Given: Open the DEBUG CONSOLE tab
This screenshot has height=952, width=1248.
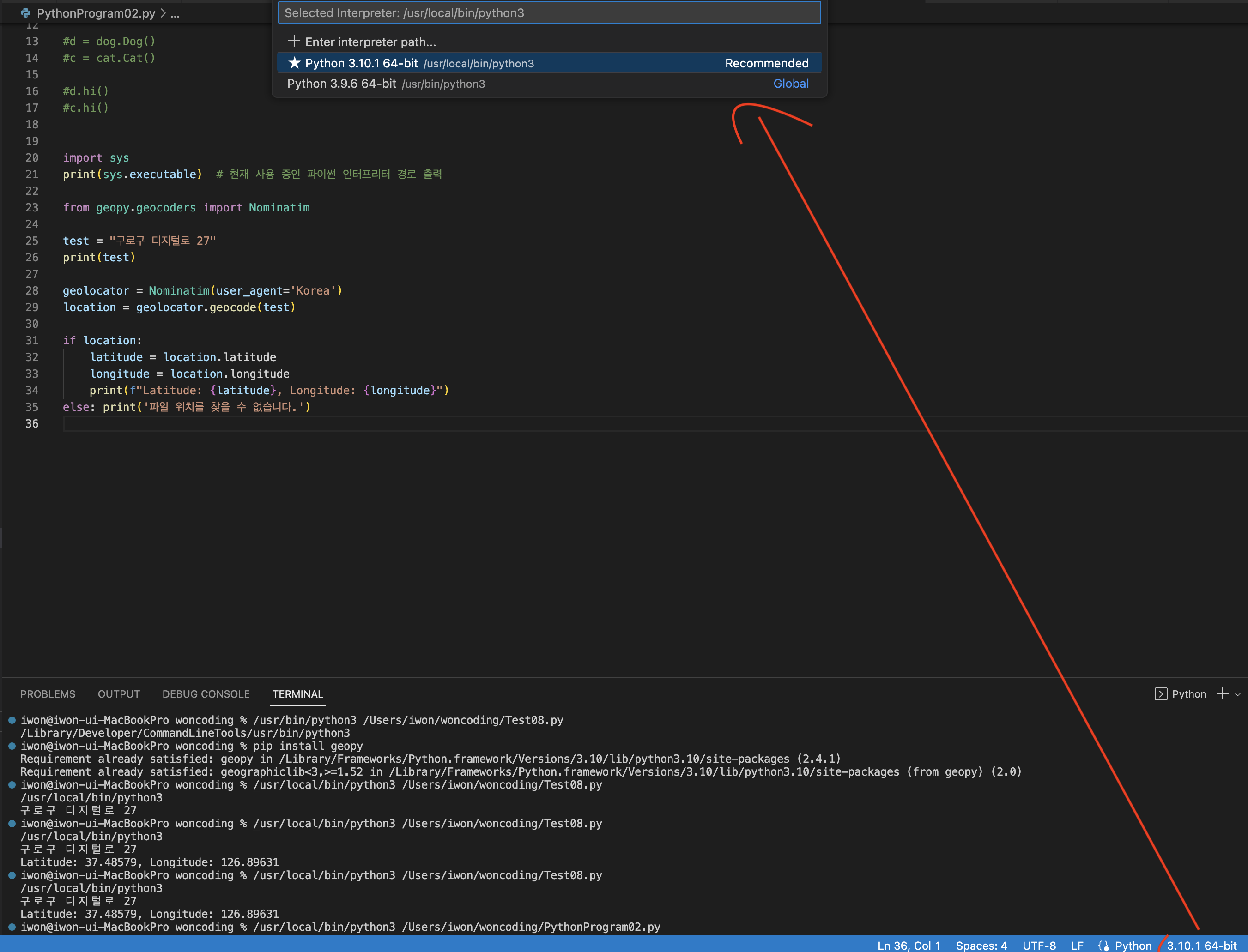Looking at the screenshot, I should click(206, 694).
